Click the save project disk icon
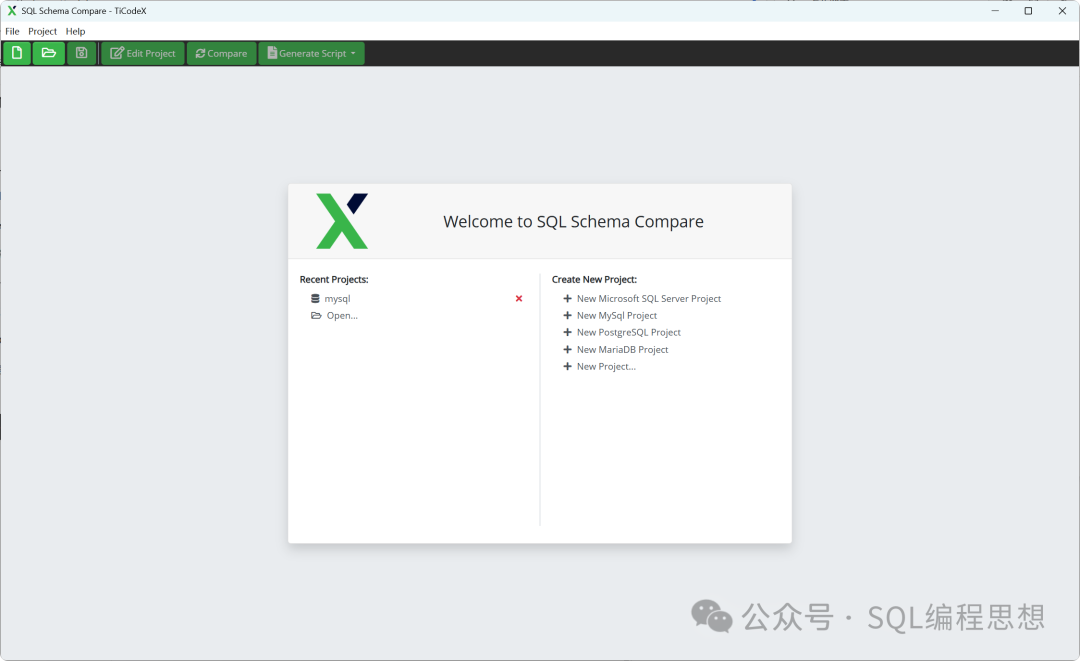The height and width of the screenshot is (661, 1080). tap(81, 53)
